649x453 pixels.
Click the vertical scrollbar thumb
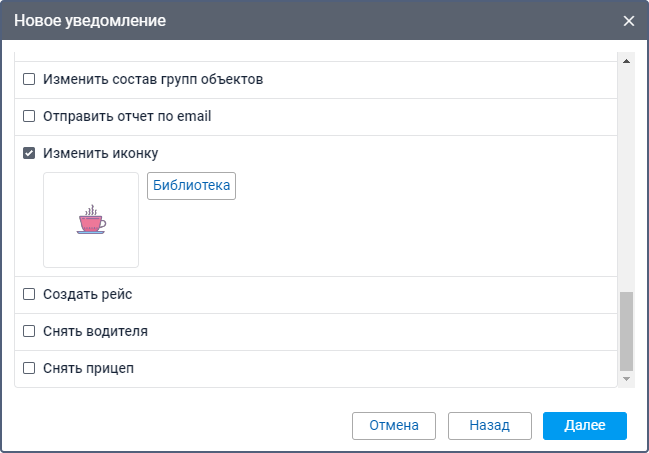627,330
